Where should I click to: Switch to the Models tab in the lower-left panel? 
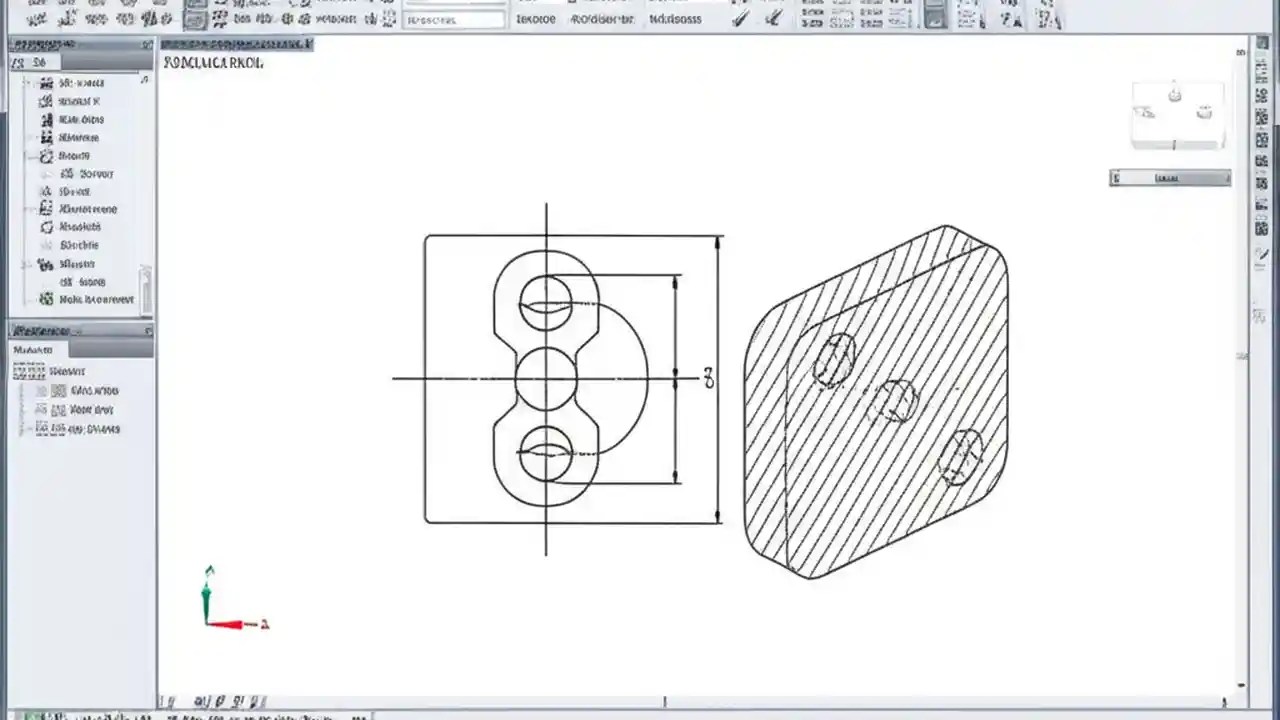[34, 350]
